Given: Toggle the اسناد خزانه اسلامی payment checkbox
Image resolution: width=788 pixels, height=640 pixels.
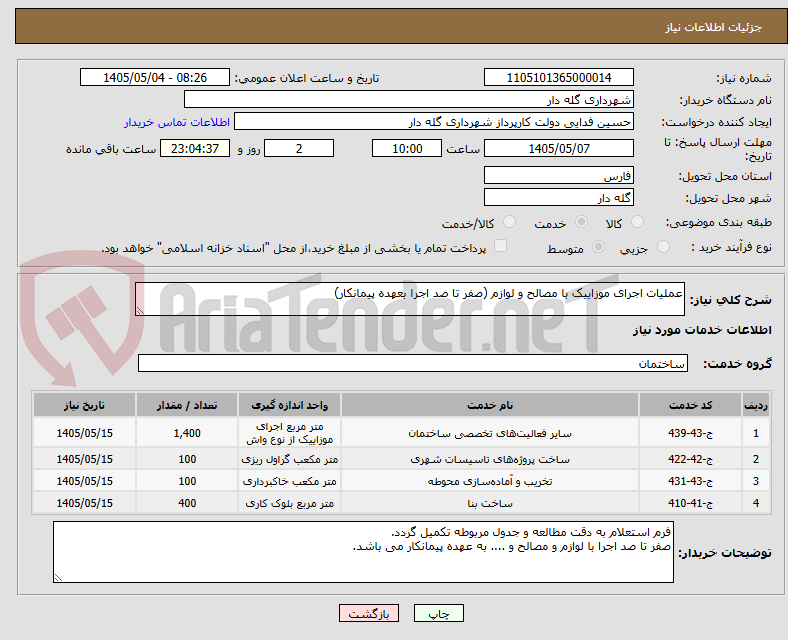Looking at the screenshot, I should 500,246.
